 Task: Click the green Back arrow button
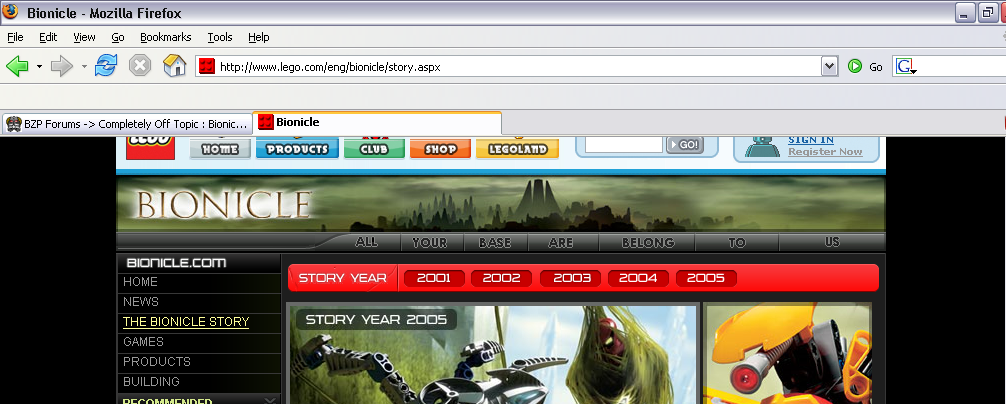tap(17, 66)
